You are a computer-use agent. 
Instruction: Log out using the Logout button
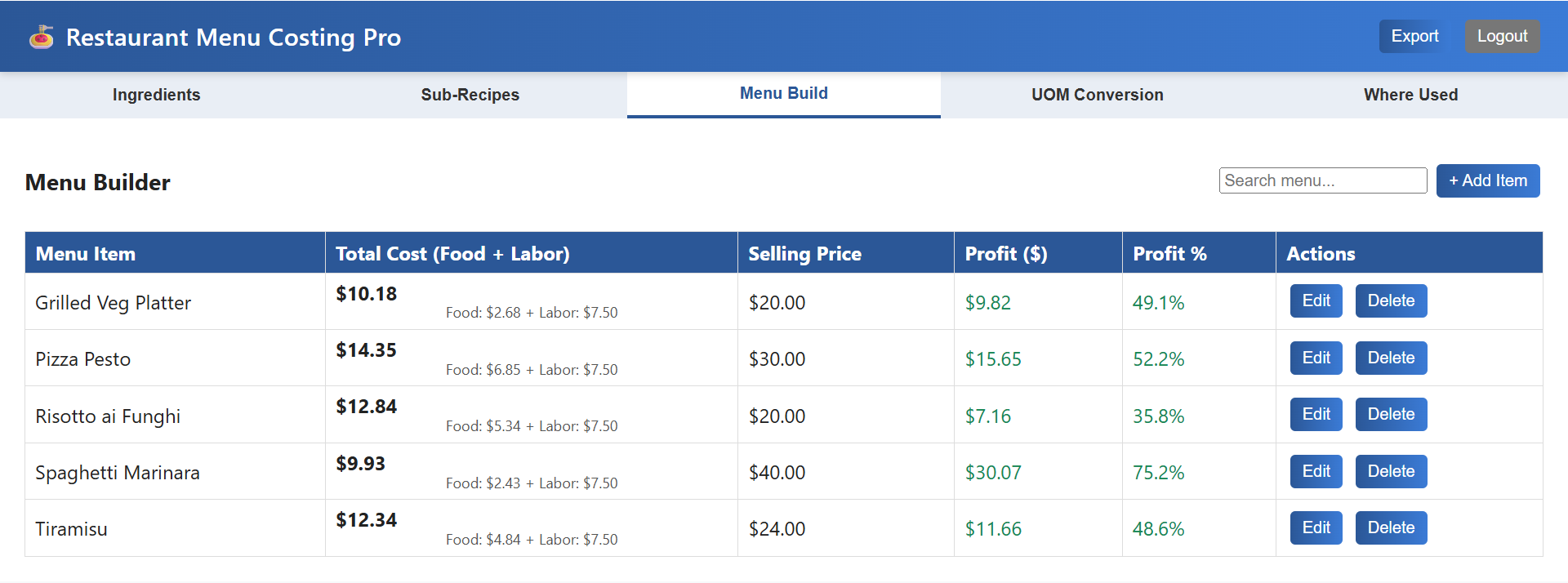pyautogui.click(x=1502, y=36)
